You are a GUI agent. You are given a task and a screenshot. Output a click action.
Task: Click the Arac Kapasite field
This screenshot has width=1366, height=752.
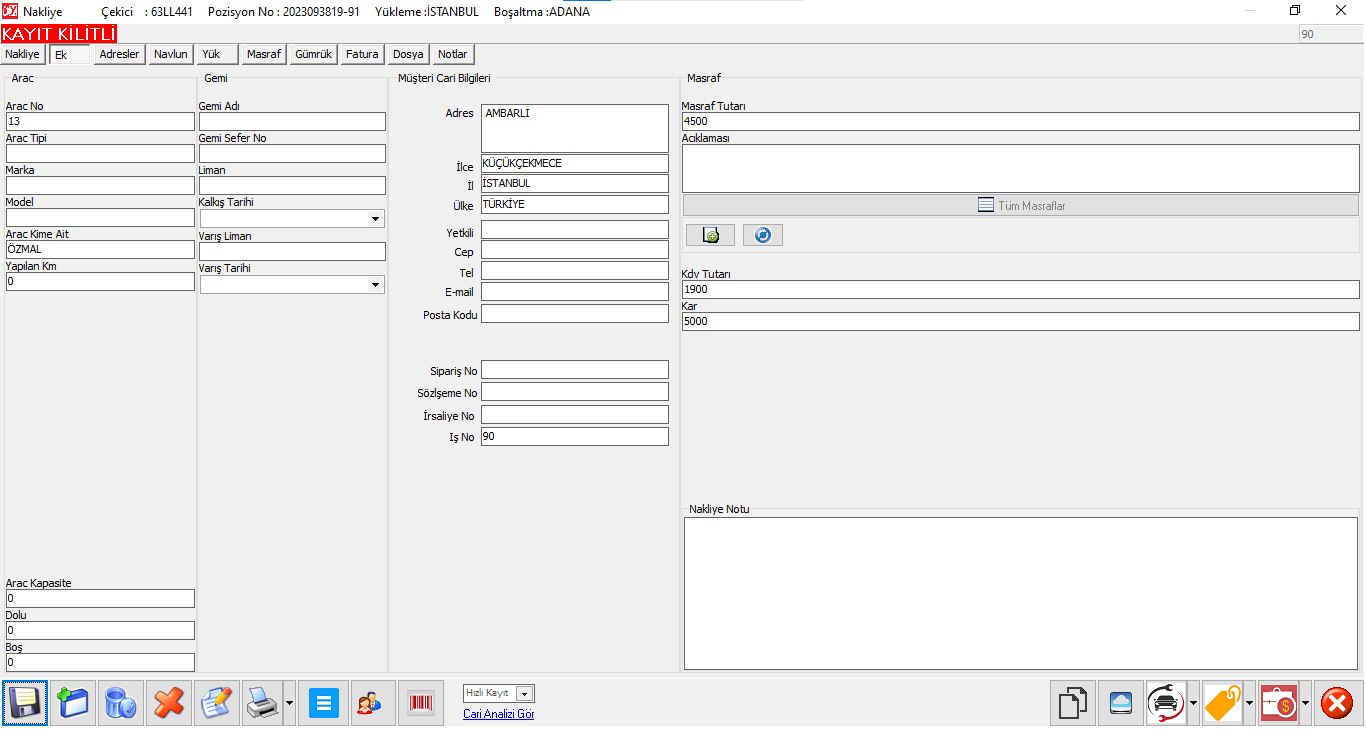point(100,598)
